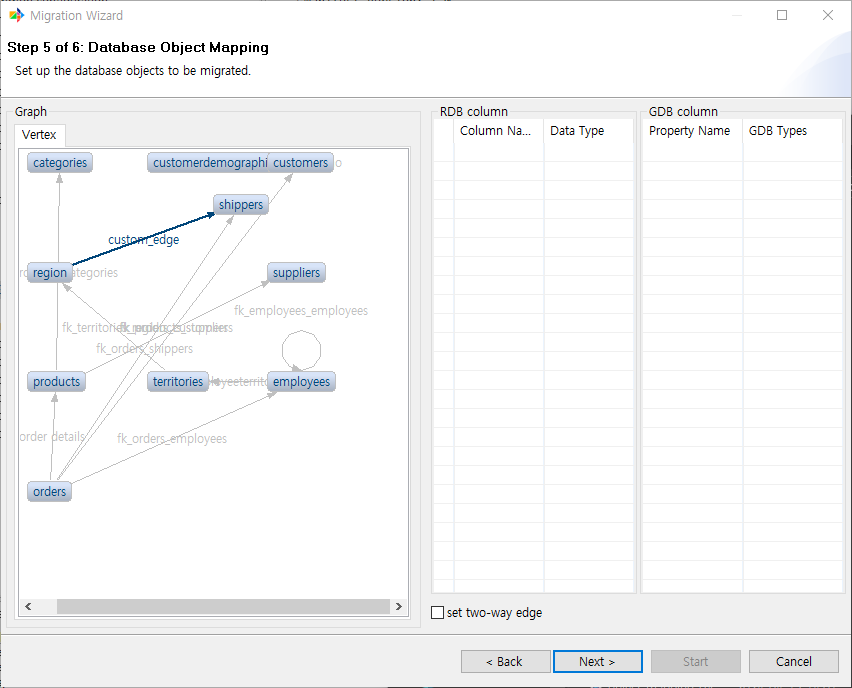Click the Data Type column header
Screen dimensions: 852x688
pos(577,131)
